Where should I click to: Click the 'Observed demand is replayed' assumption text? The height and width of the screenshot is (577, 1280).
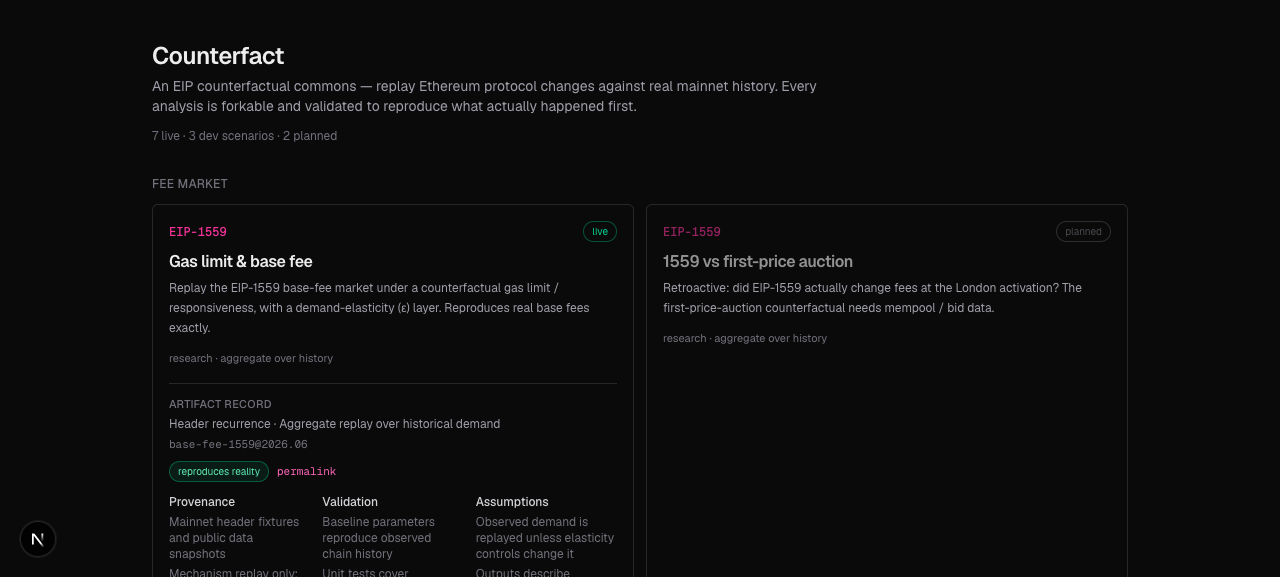point(545,538)
